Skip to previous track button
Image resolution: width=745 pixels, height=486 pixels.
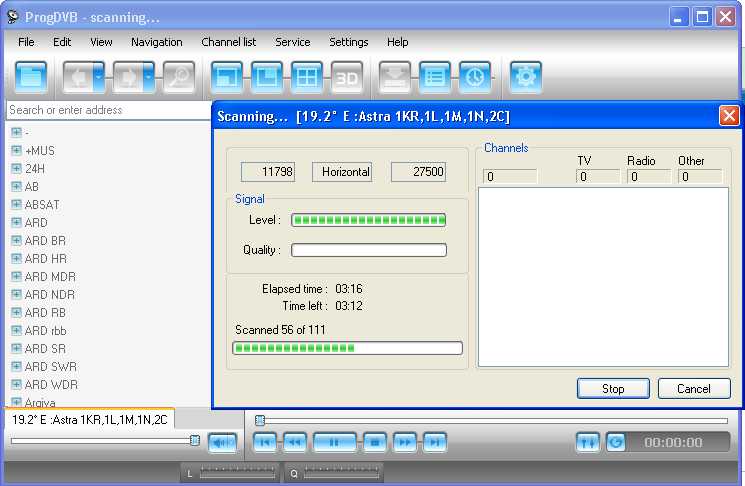(x=265, y=443)
